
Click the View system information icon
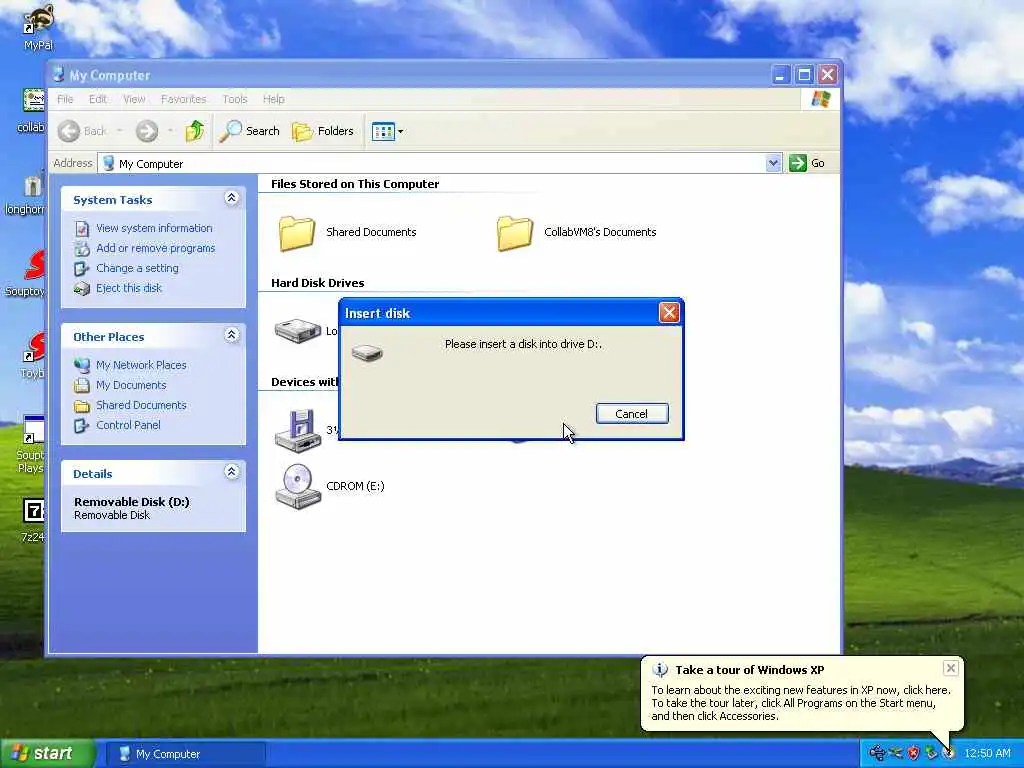tap(82, 229)
